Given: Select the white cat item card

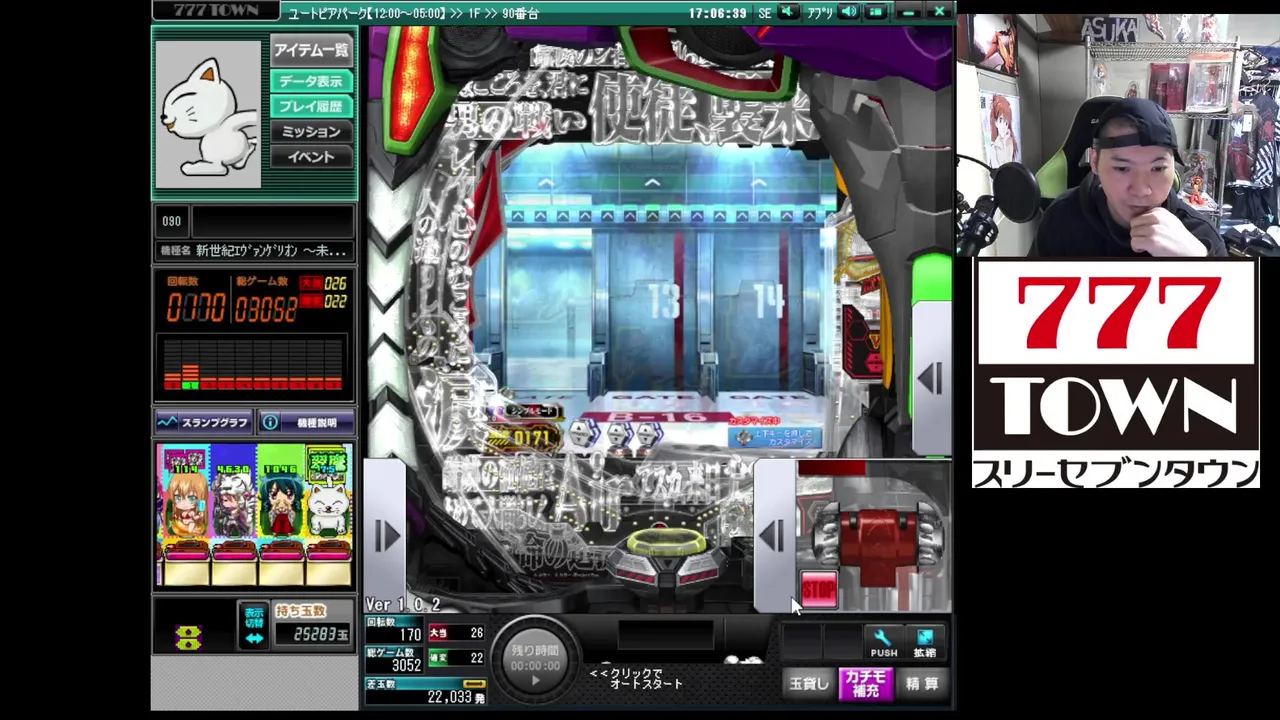Looking at the screenshot, I should tap(328, 515).
